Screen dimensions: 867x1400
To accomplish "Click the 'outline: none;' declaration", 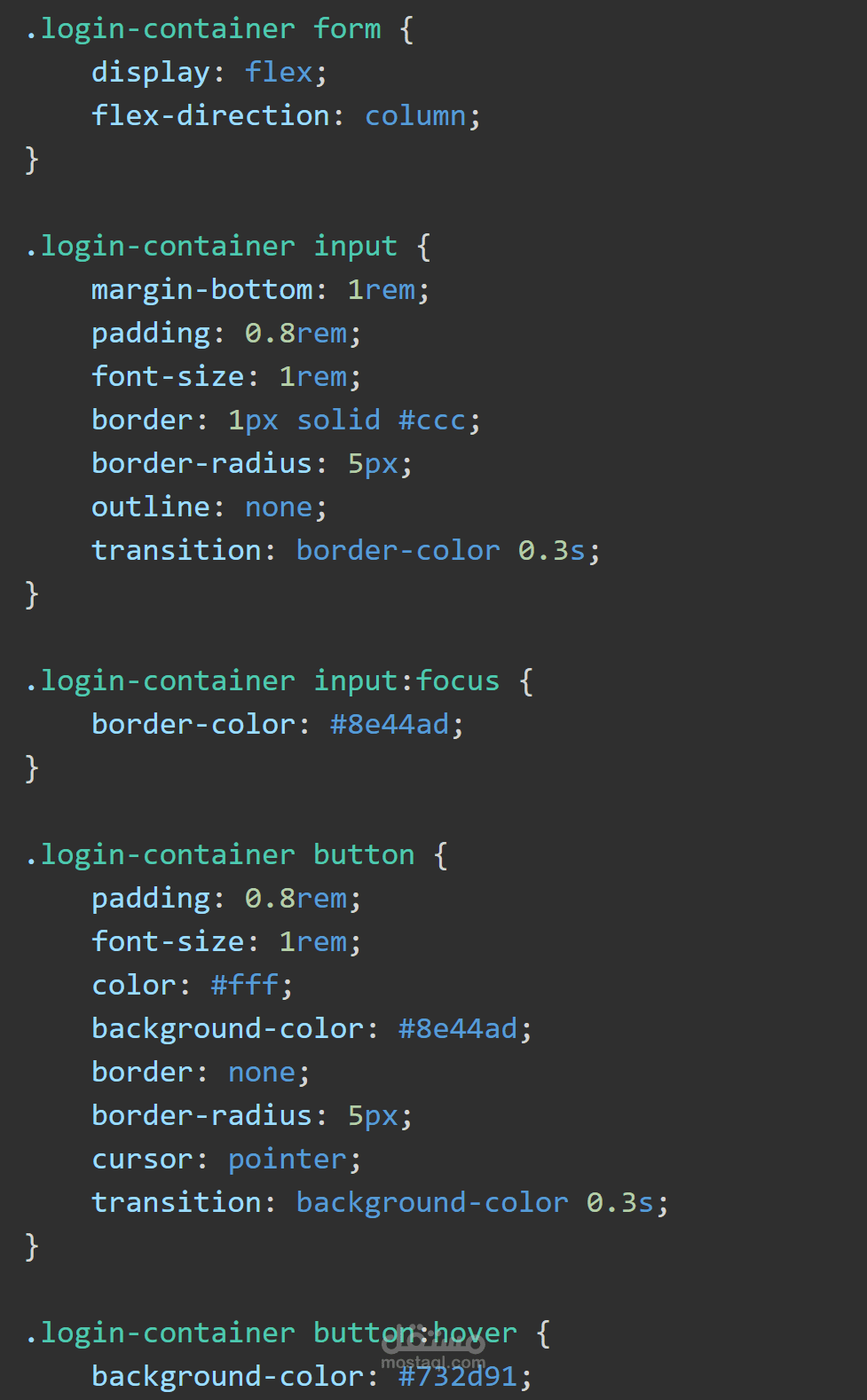I will coord(209,507).
